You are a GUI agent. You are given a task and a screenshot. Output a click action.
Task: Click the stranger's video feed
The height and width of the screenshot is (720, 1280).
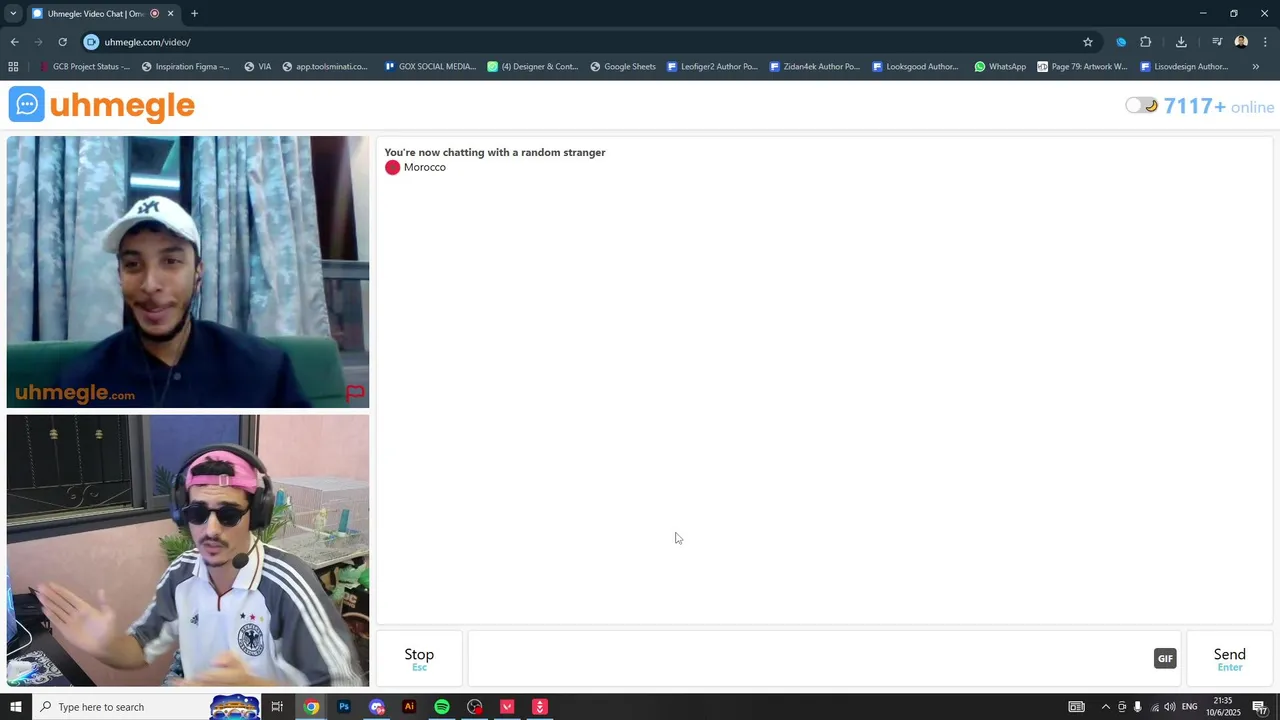188,272
